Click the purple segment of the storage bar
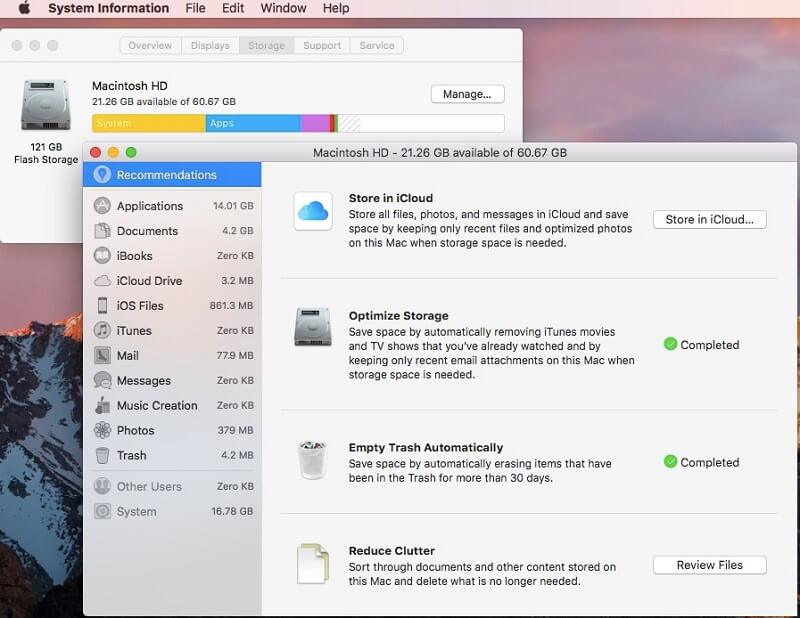The height and width of the screenshot is (618, 800). pos(315,123)
